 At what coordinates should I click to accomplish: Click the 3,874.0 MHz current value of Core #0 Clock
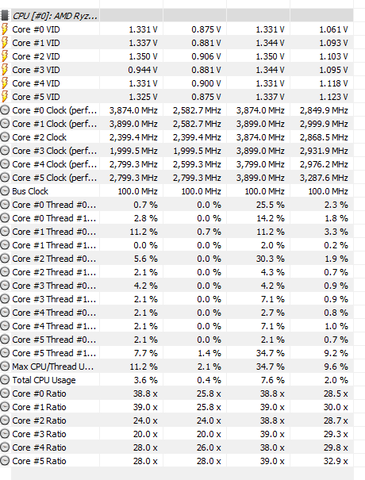click(133, 110)
